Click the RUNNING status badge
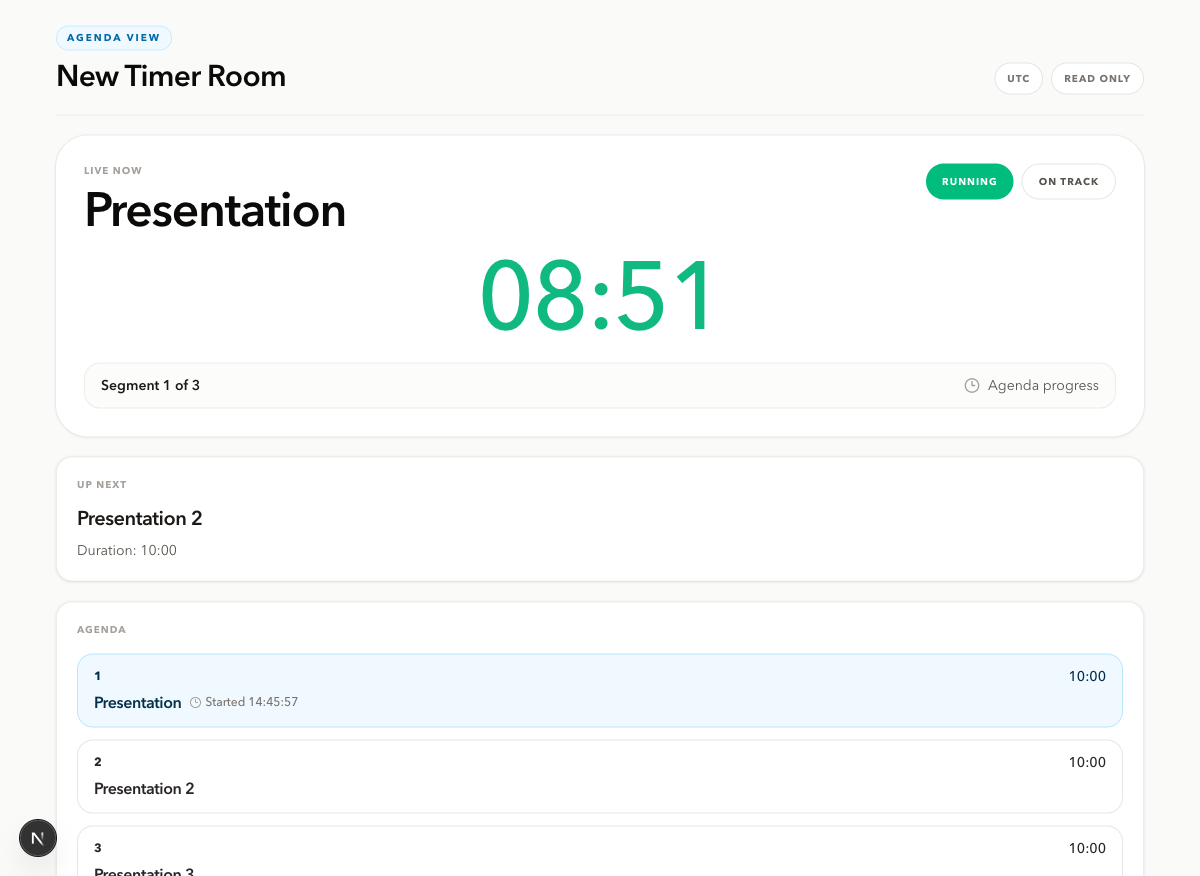This screenshot has width=1200, height=876. point(969,182)
